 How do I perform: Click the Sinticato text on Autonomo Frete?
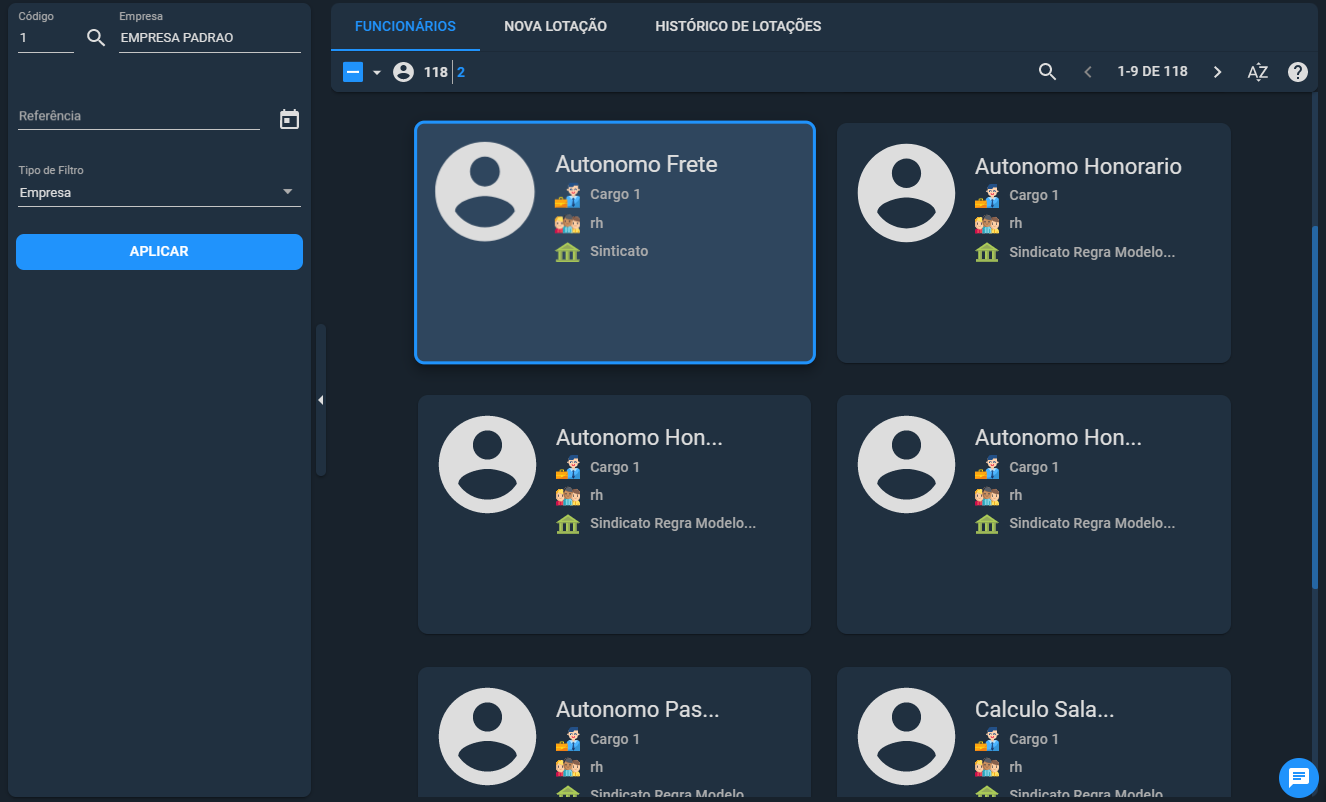click(619, 251)
